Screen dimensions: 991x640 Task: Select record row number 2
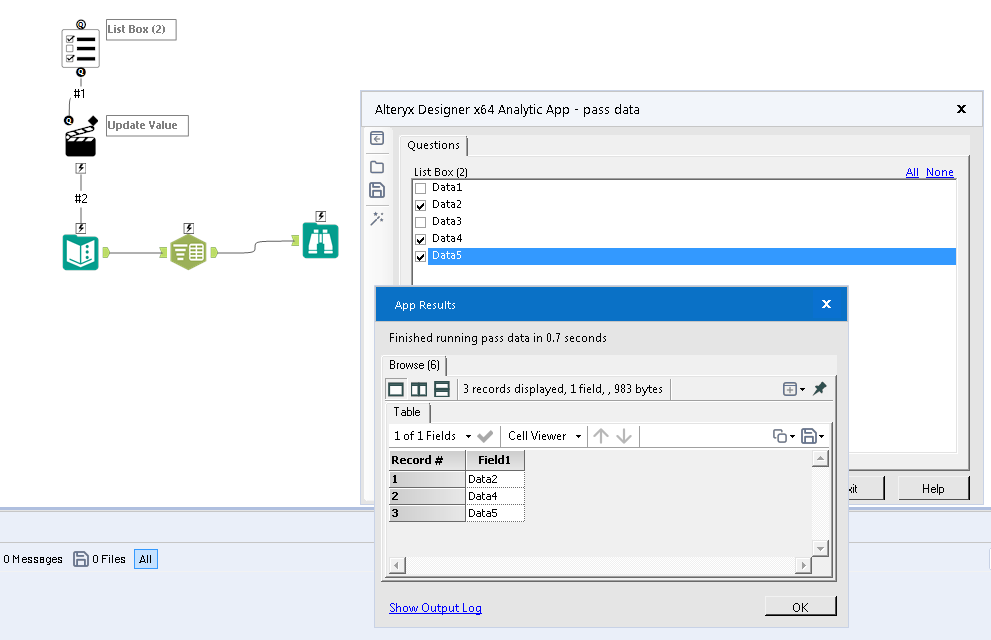point(427,496)
